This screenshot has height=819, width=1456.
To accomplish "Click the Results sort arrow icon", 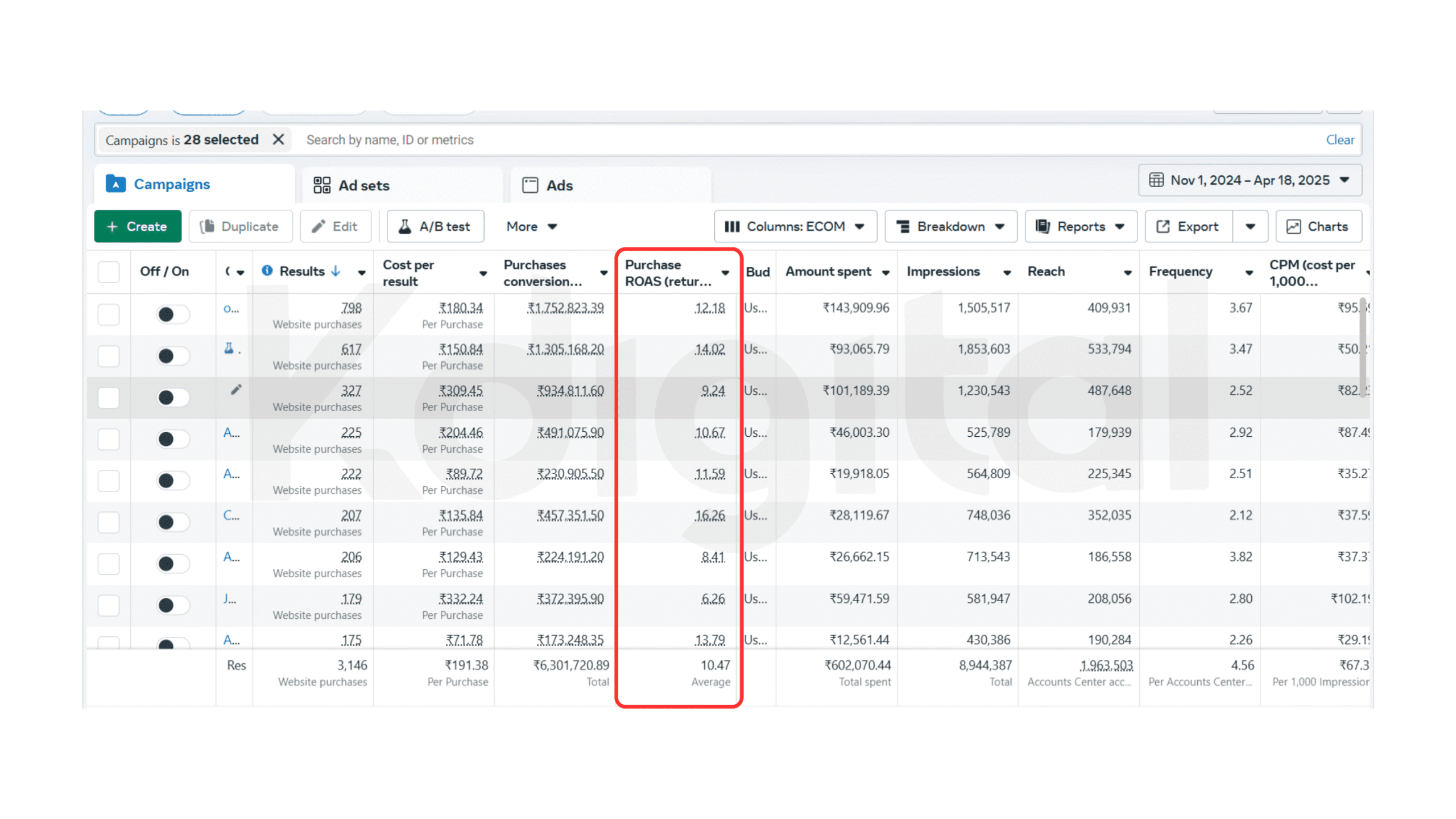I will click(336, 271).
